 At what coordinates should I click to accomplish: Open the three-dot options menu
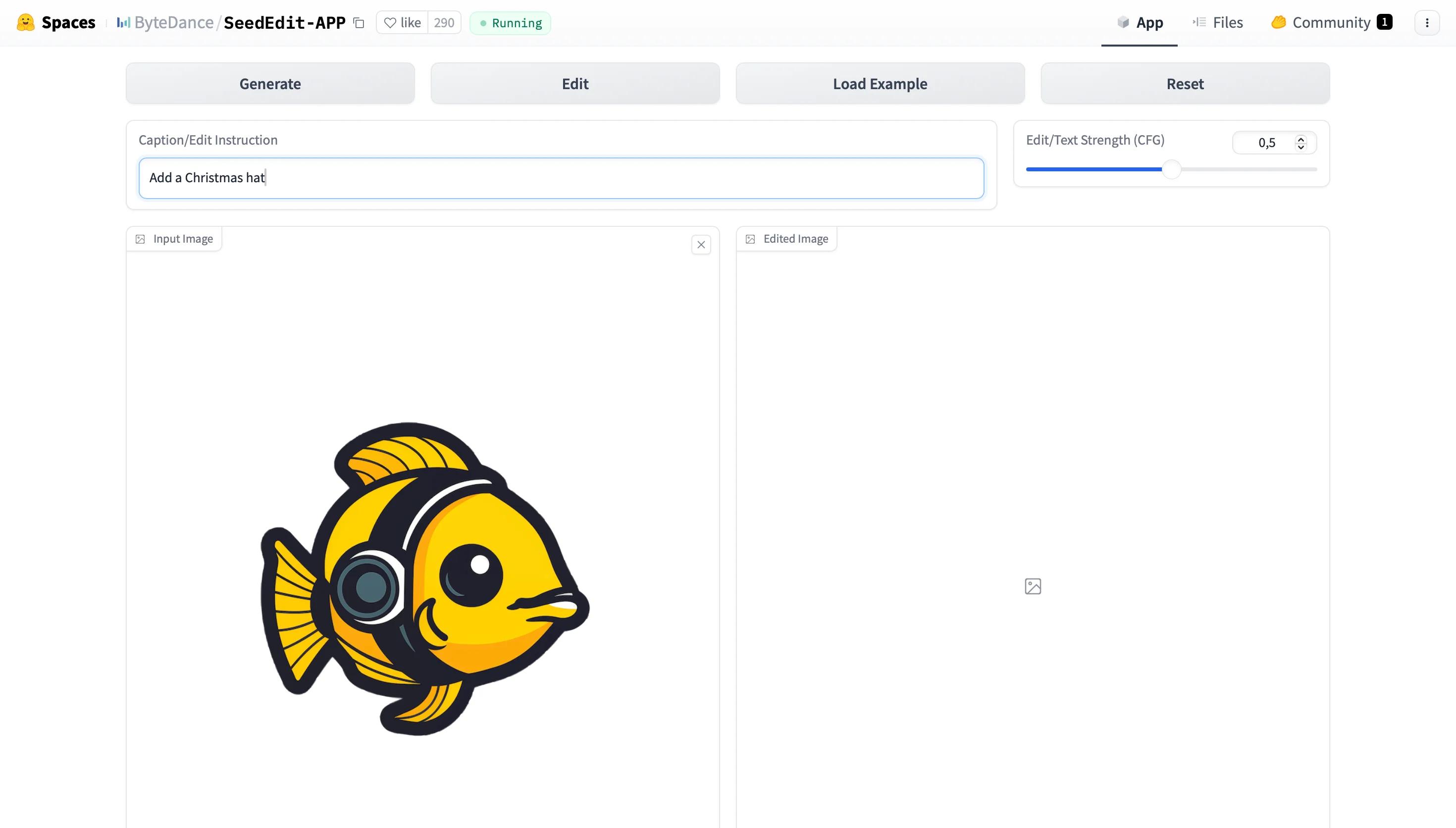point(1426,23)
